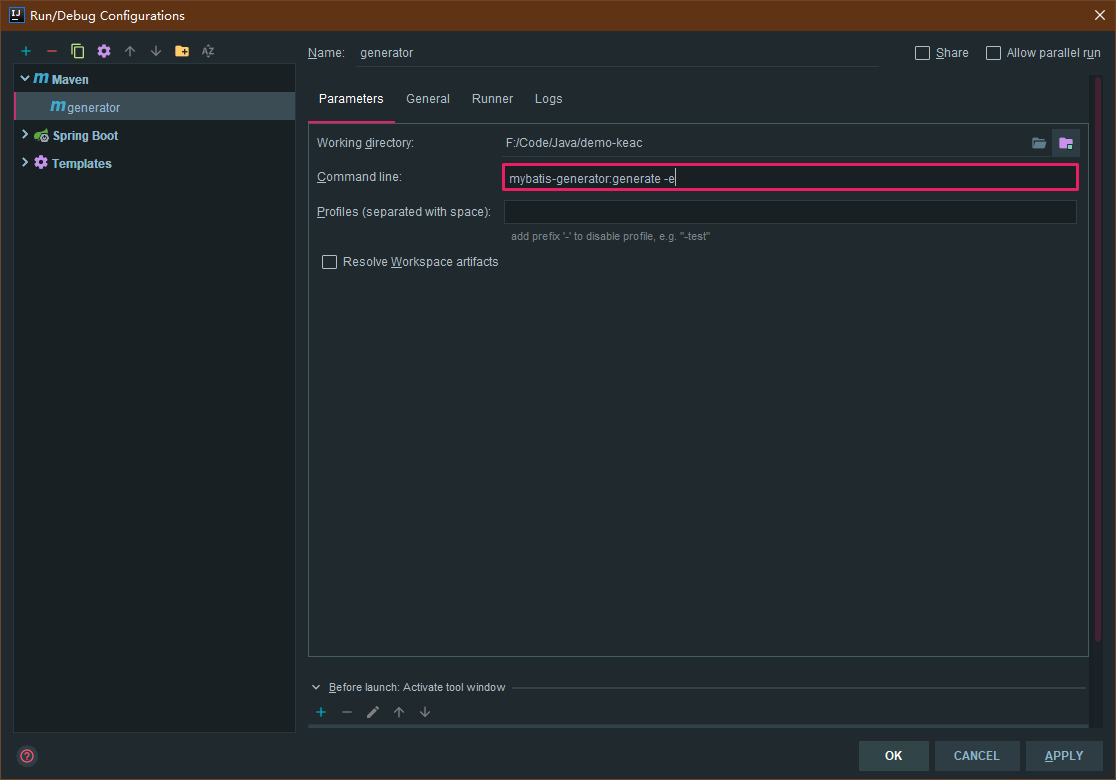The width and height of the screenshot is (1116, 780).
Task: Close the Run/Debug Configurations dialog
Action: 1099,15
